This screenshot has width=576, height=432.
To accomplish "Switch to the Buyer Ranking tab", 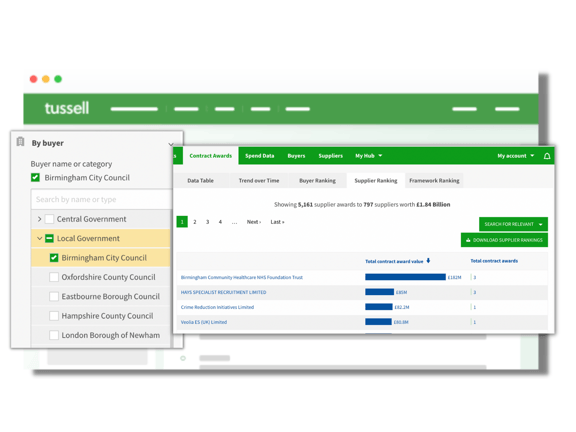I will click(x=317, y=180).
